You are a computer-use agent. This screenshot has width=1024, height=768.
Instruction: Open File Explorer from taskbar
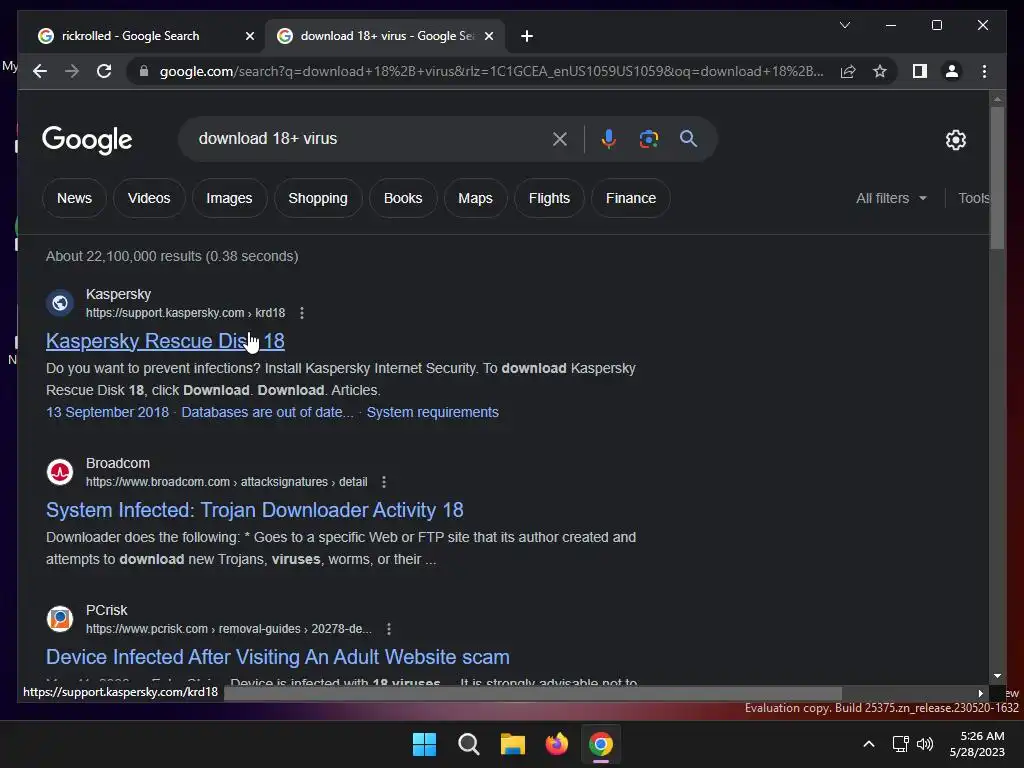(513, 744)
